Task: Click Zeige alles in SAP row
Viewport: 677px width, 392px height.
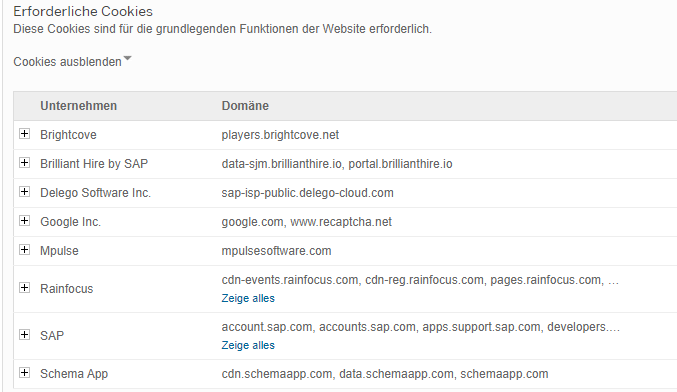Action: 248,345
